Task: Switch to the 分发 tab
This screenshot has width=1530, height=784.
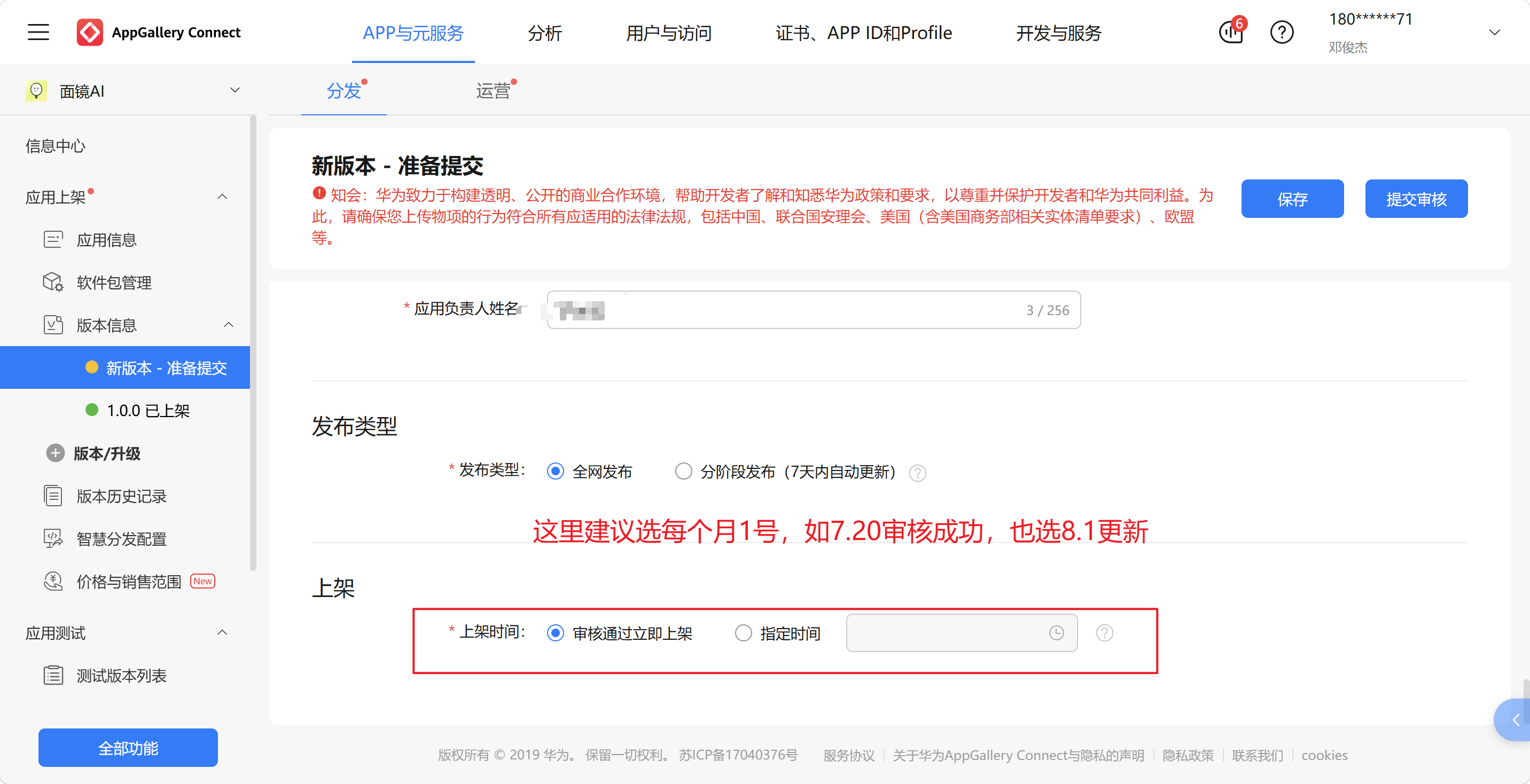Action: point(344,91)
